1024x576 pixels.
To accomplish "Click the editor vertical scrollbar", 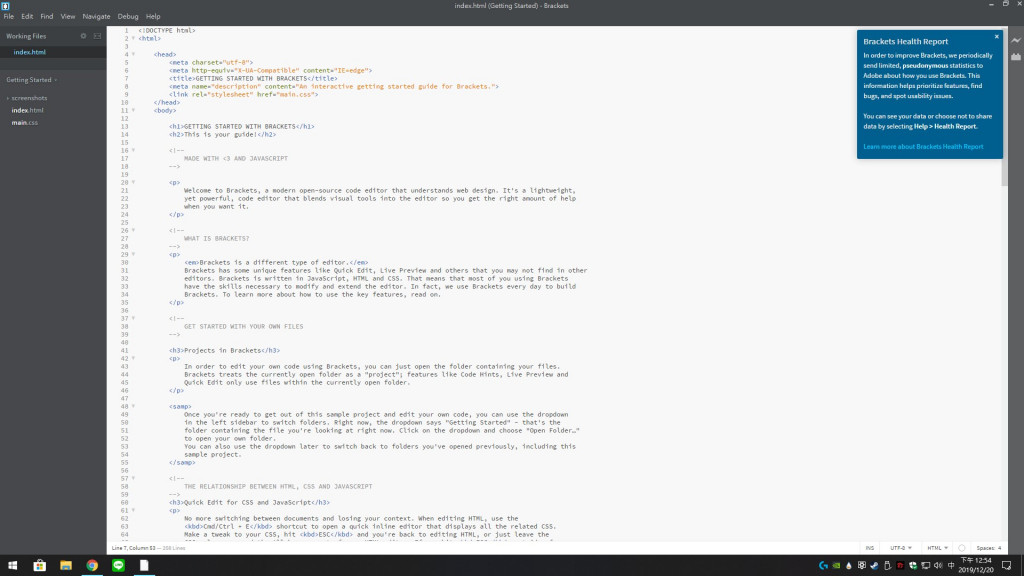I will pos(1004,108).
